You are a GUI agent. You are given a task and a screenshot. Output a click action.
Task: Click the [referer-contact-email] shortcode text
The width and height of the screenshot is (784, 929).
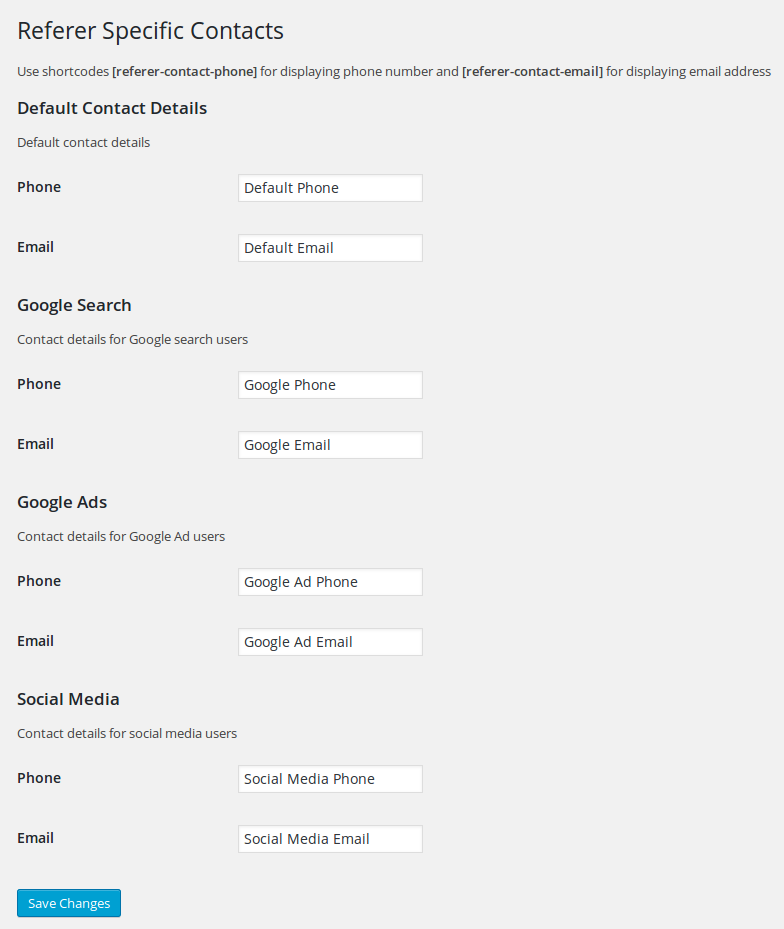point(532,72)
